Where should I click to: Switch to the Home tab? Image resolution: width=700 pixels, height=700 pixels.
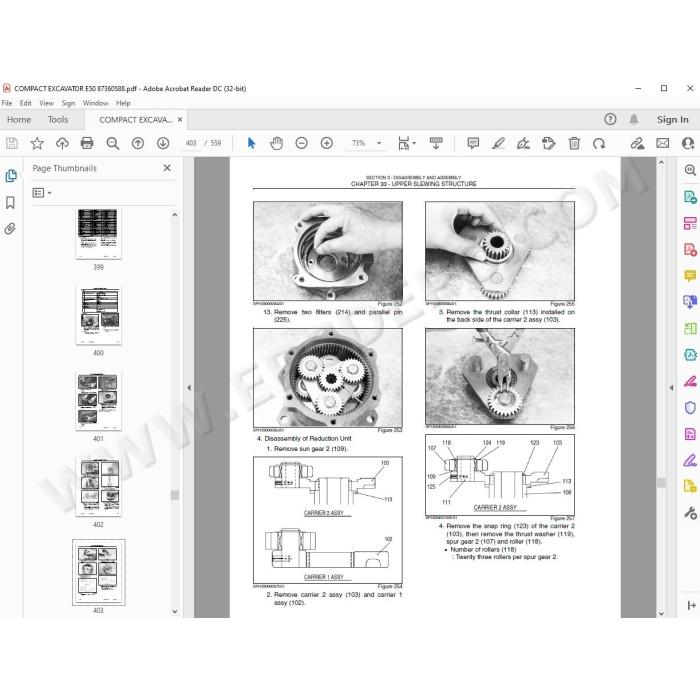click(x=19, y=120)
